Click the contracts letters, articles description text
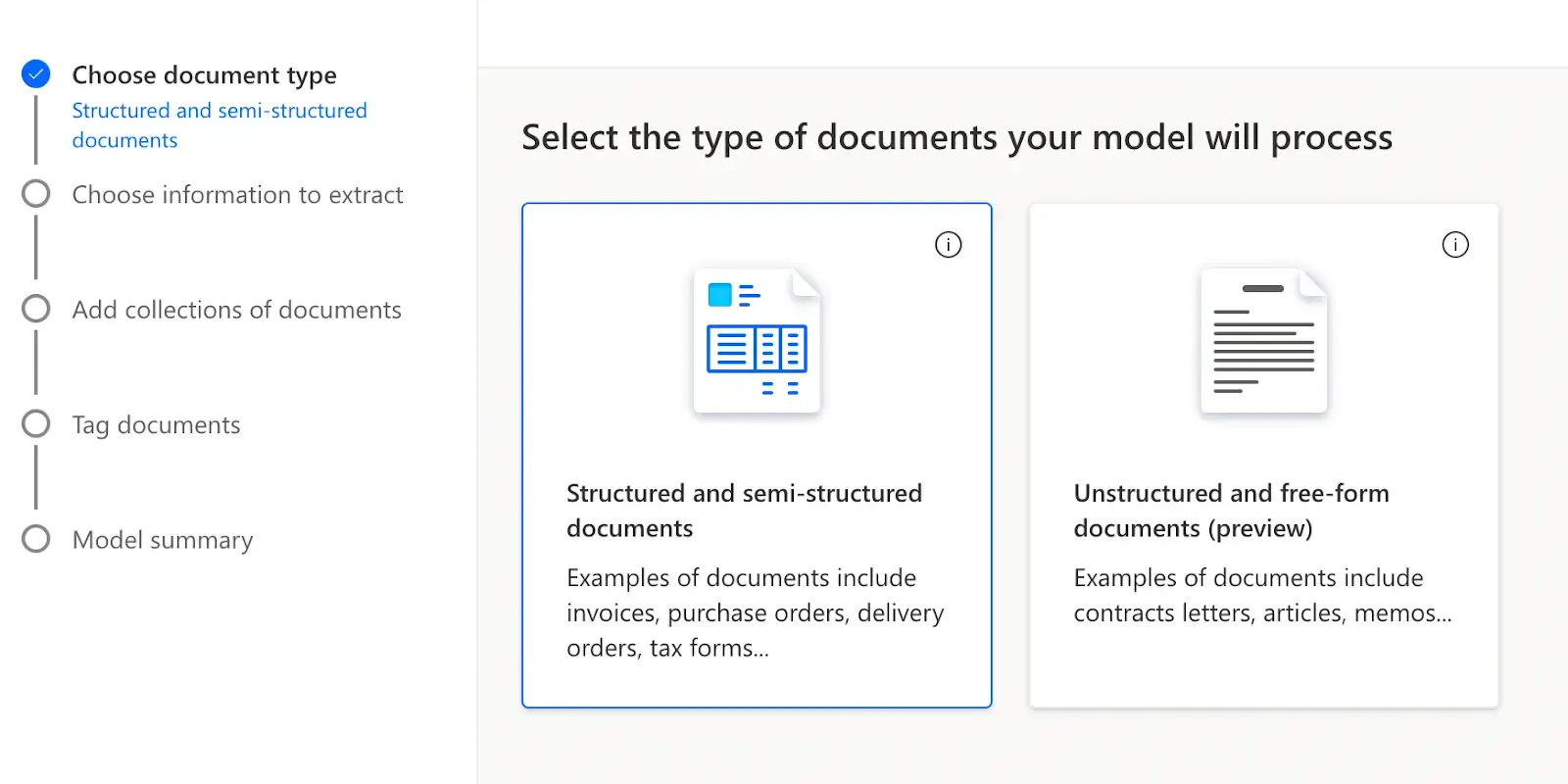1568x784 pixels. coord(1262,596)
